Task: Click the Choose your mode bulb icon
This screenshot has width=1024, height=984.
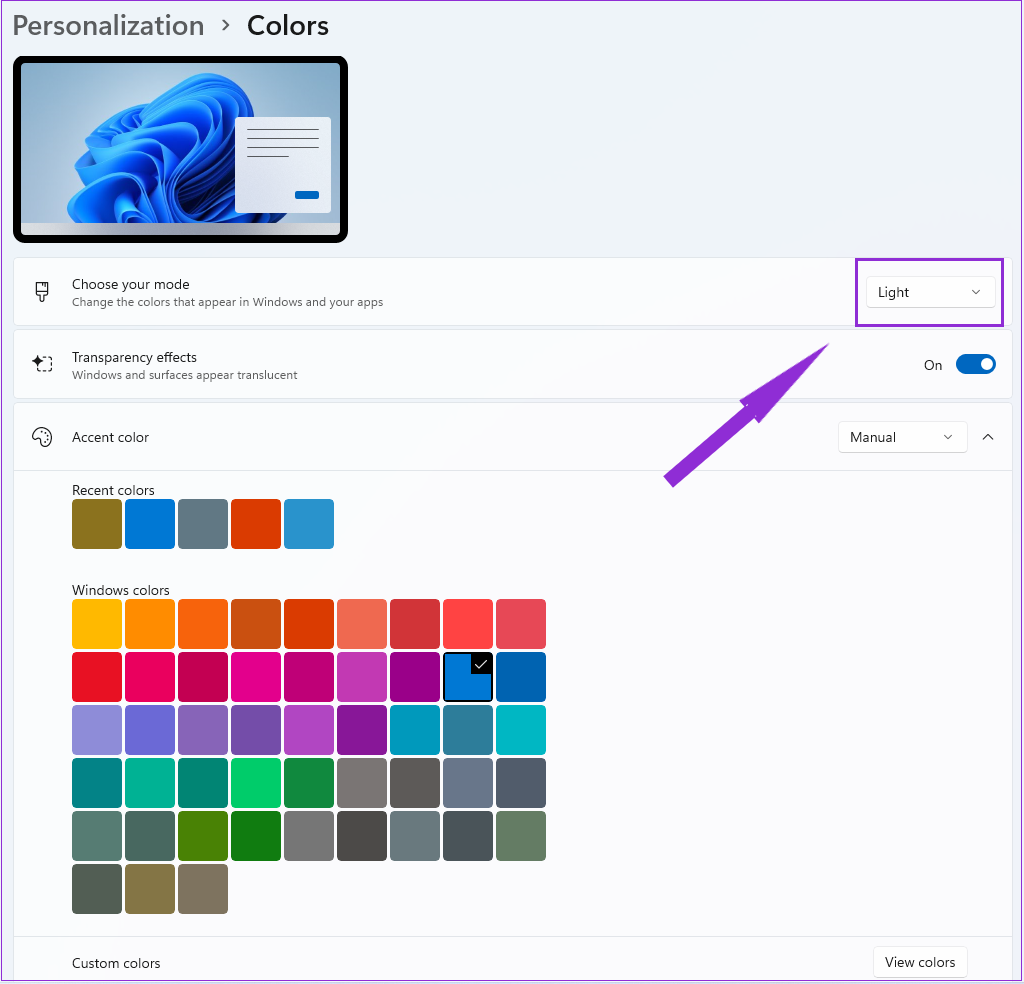Action: click(41, 292)
